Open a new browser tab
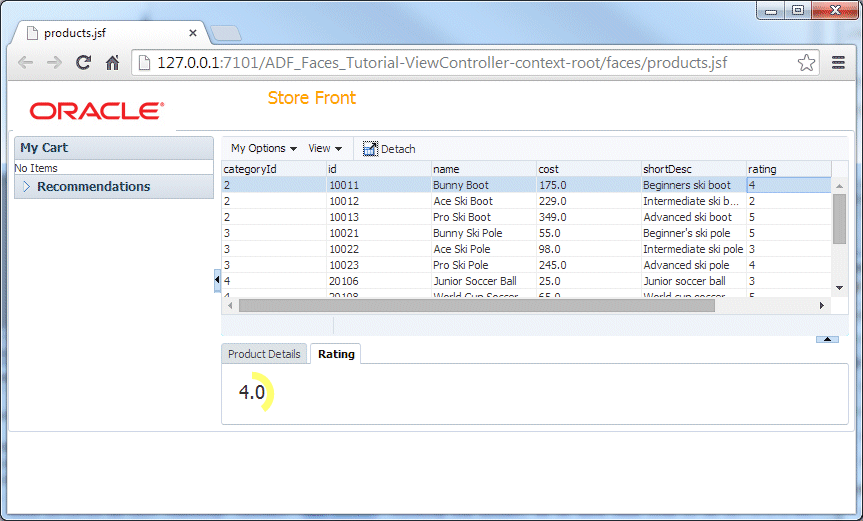The height and width of the screenshot is (521, 863). [x=226, y=34]
